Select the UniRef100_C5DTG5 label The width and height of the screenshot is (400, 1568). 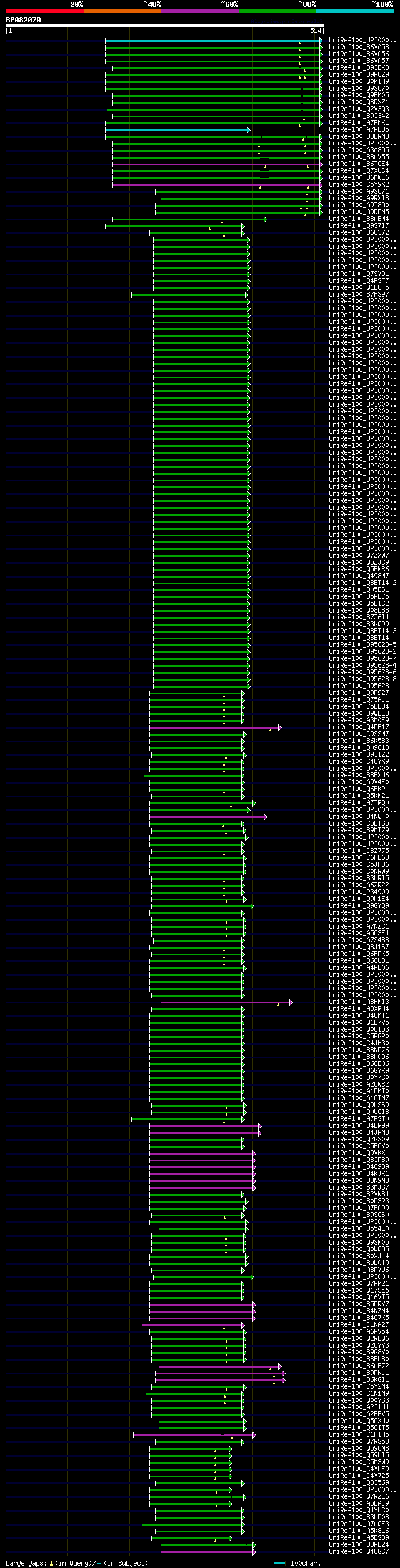[x=359, y=824]
